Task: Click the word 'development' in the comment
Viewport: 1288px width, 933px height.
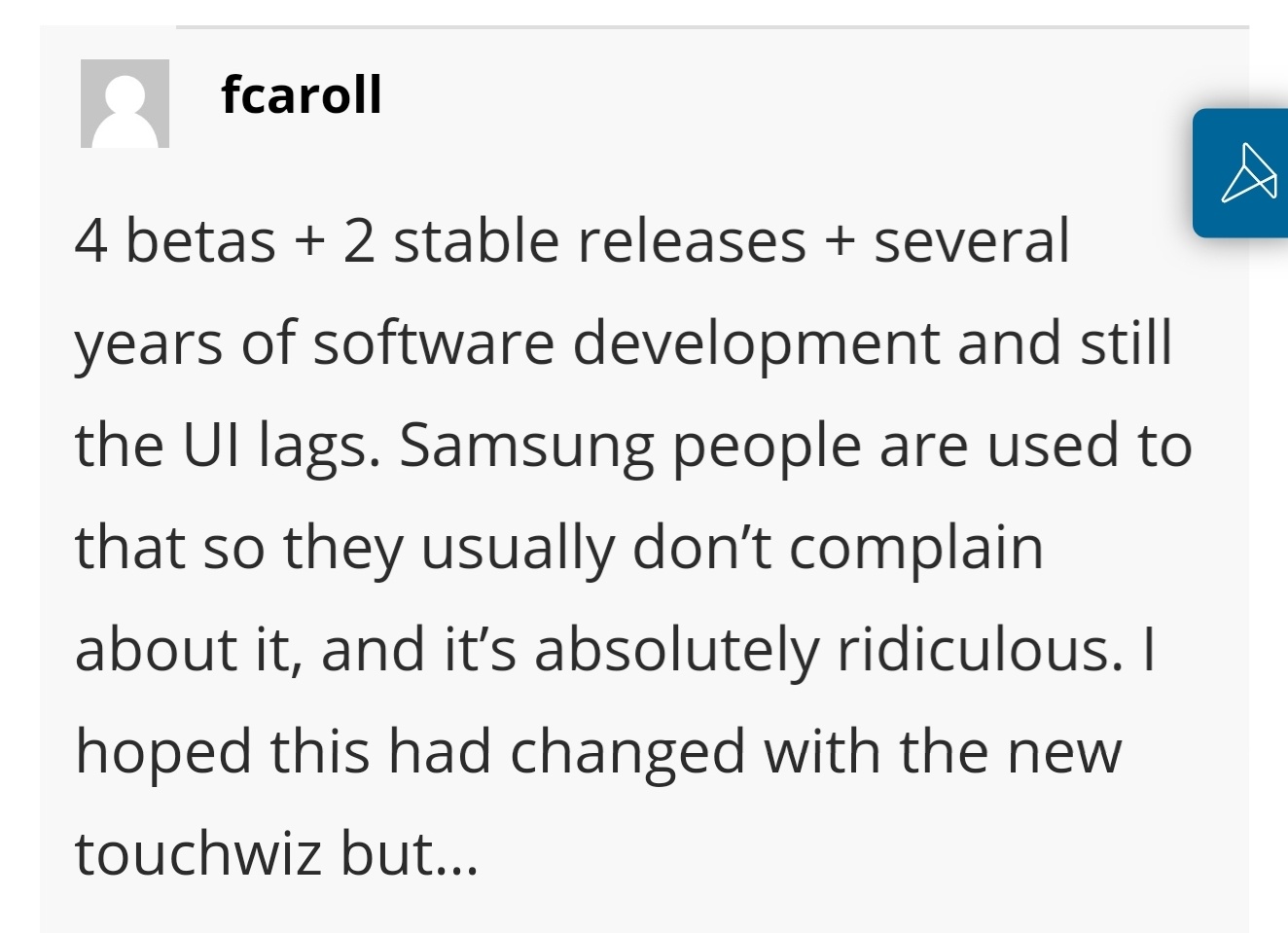Action: point(756,343)
